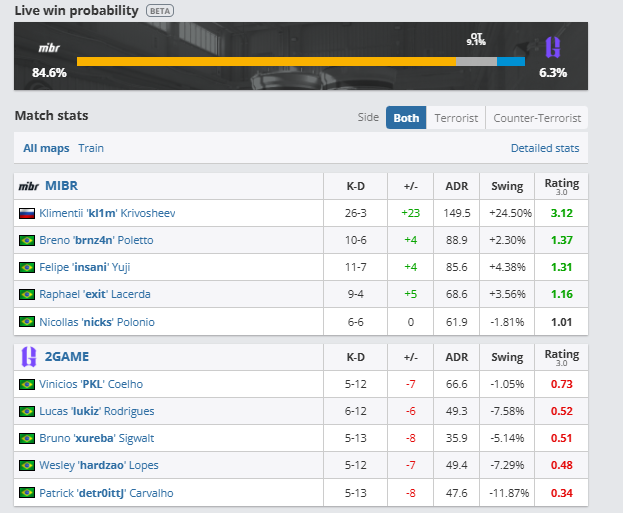Click the yellow MIBR win probability bar
Image resolution: width=623 pixels, height=513 pixels.
266,62
